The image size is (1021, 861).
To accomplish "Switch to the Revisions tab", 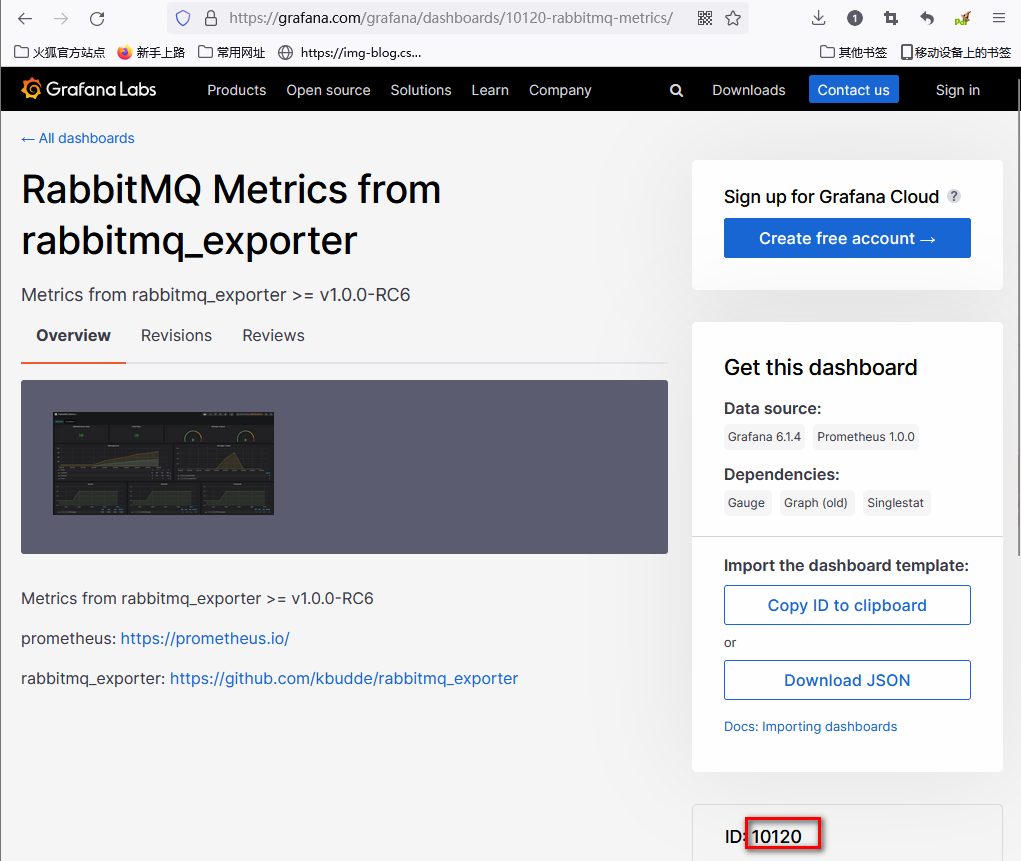I will click(176, 335).
